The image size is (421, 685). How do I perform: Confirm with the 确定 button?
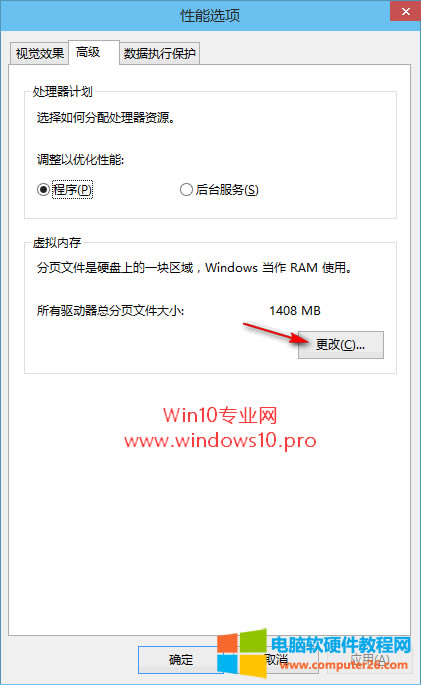coord(181,660)
